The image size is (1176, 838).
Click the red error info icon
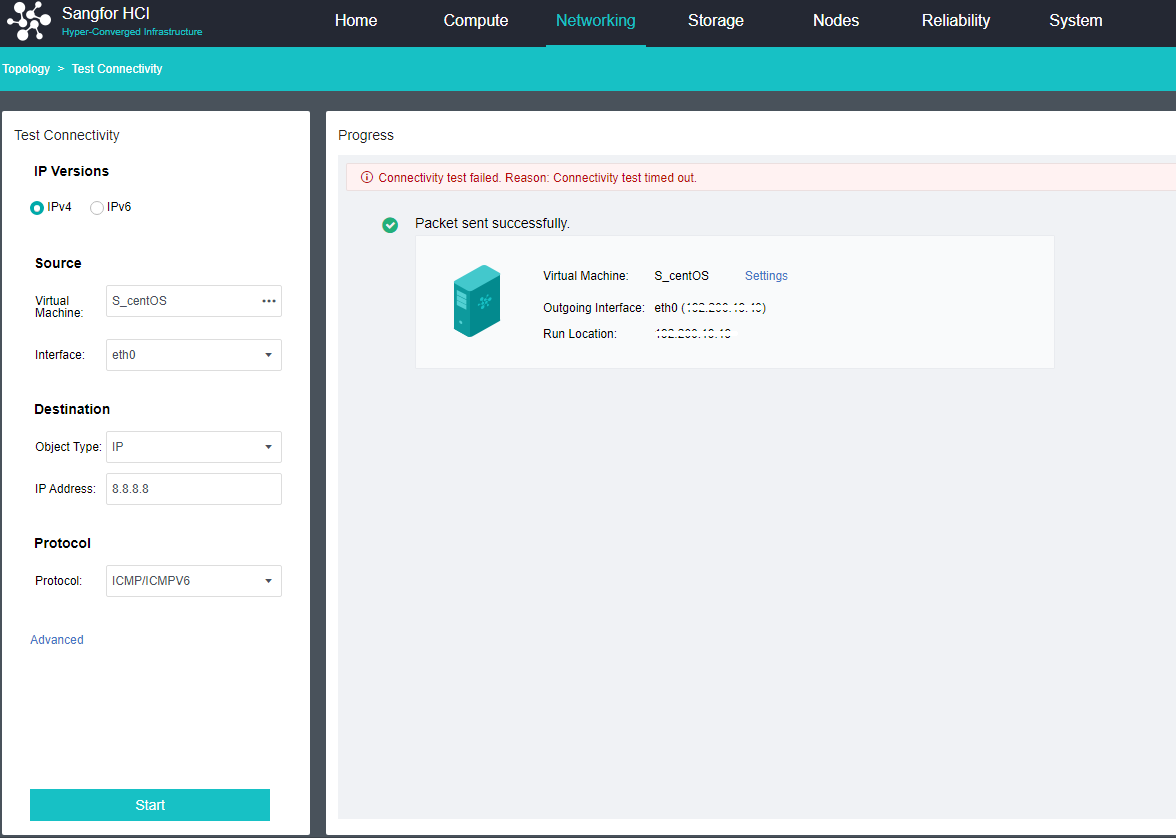(x=366, y=178)
